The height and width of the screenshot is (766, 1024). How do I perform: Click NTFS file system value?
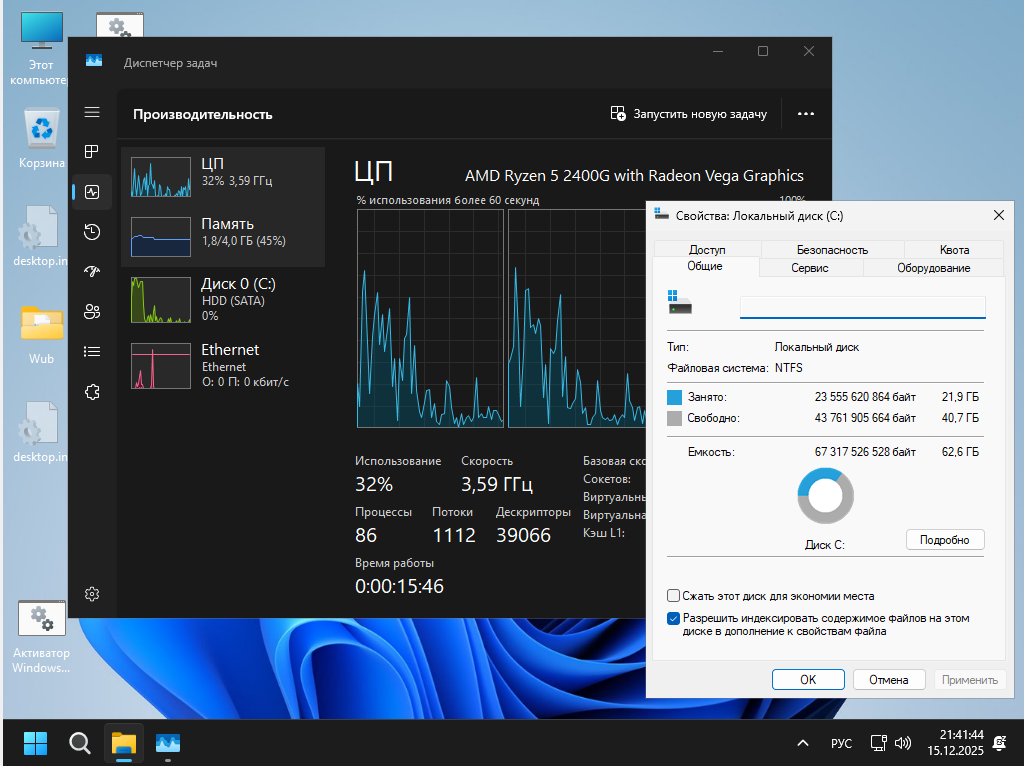coord(789,368)
